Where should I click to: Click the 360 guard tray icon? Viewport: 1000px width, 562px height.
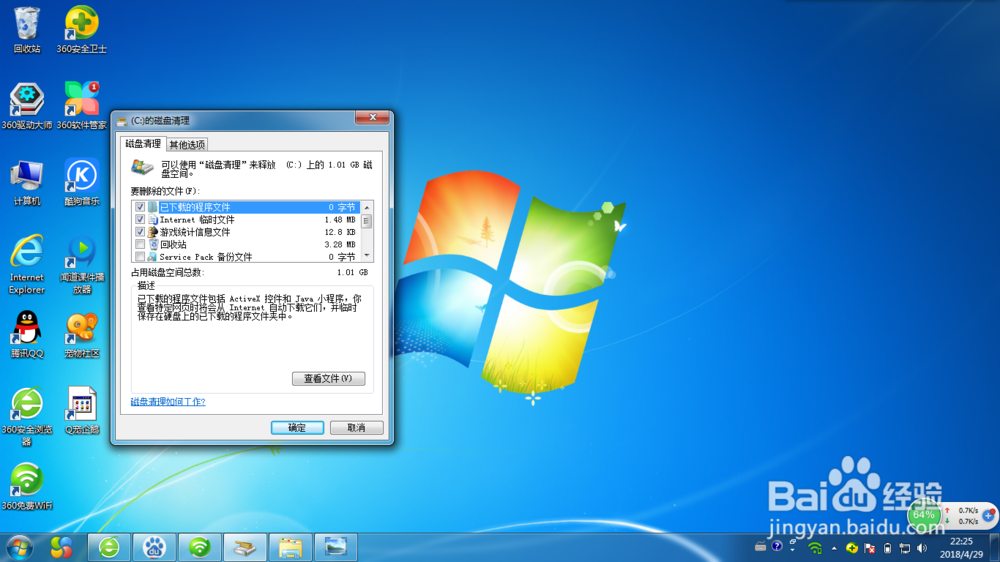851,548
